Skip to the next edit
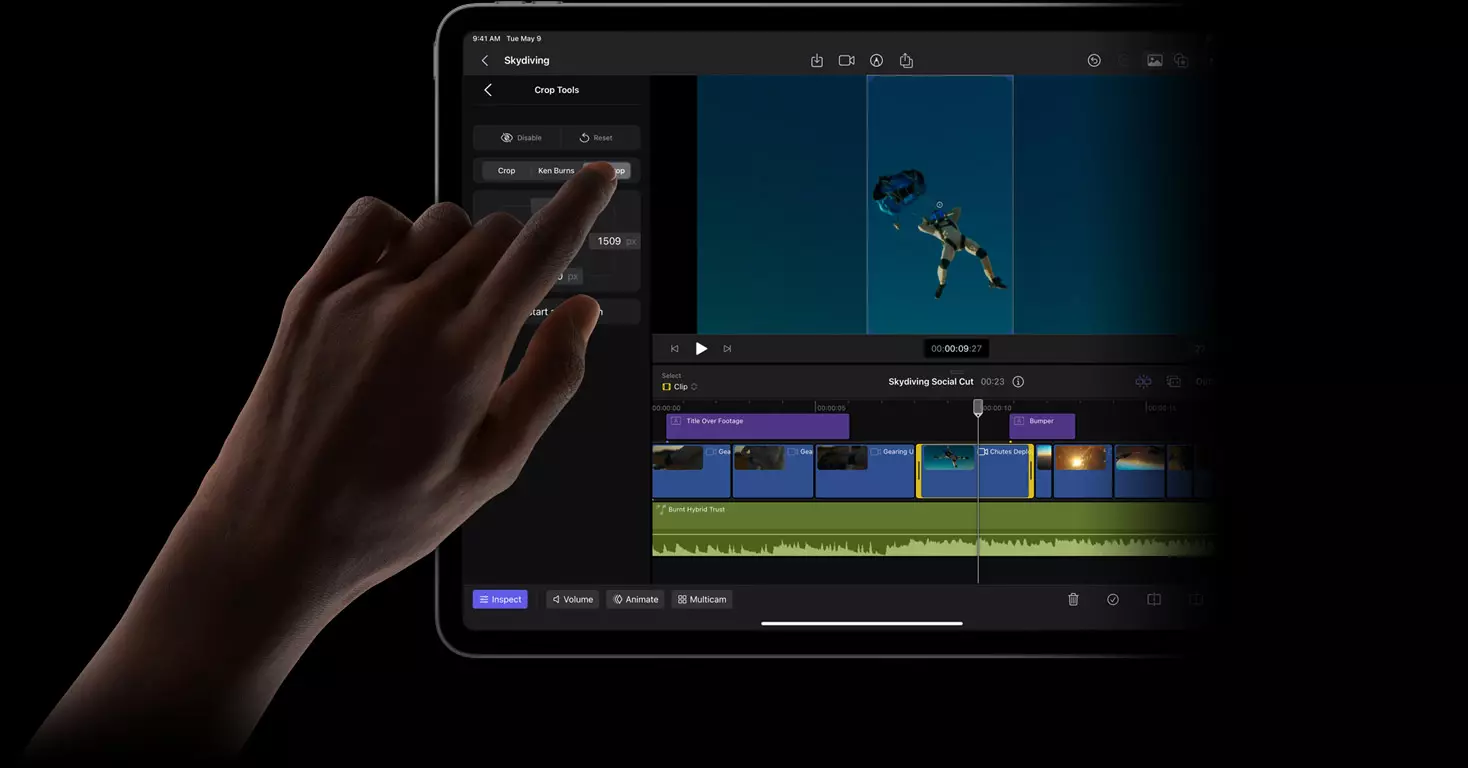This screenshot has height=768, width=1468. (727, 349)
